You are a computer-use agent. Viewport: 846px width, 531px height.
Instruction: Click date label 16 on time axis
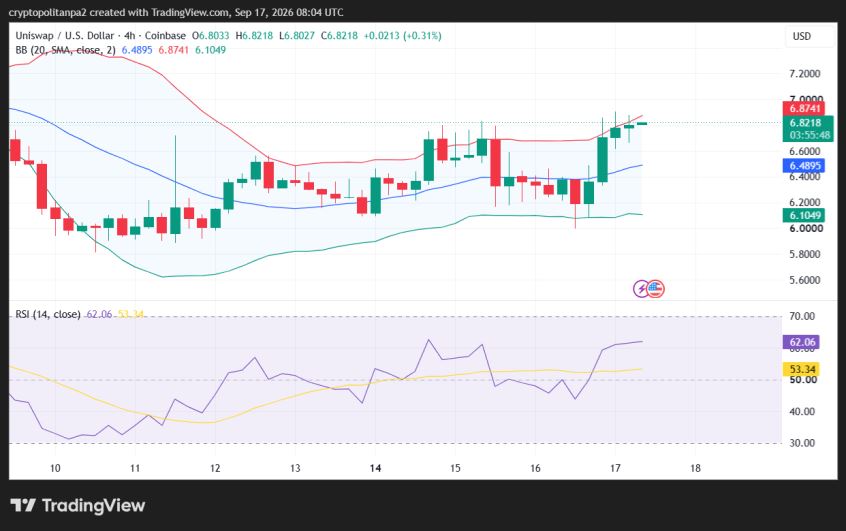click(535, 468)
